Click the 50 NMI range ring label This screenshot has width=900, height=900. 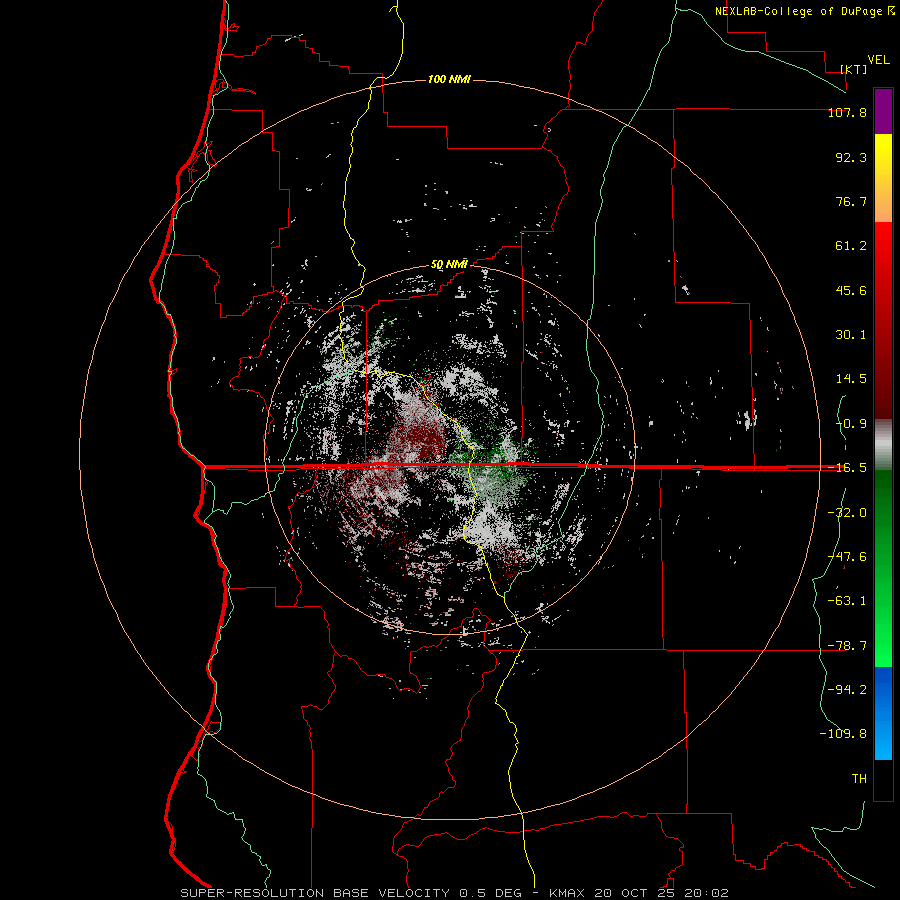[x=449, y=265]
